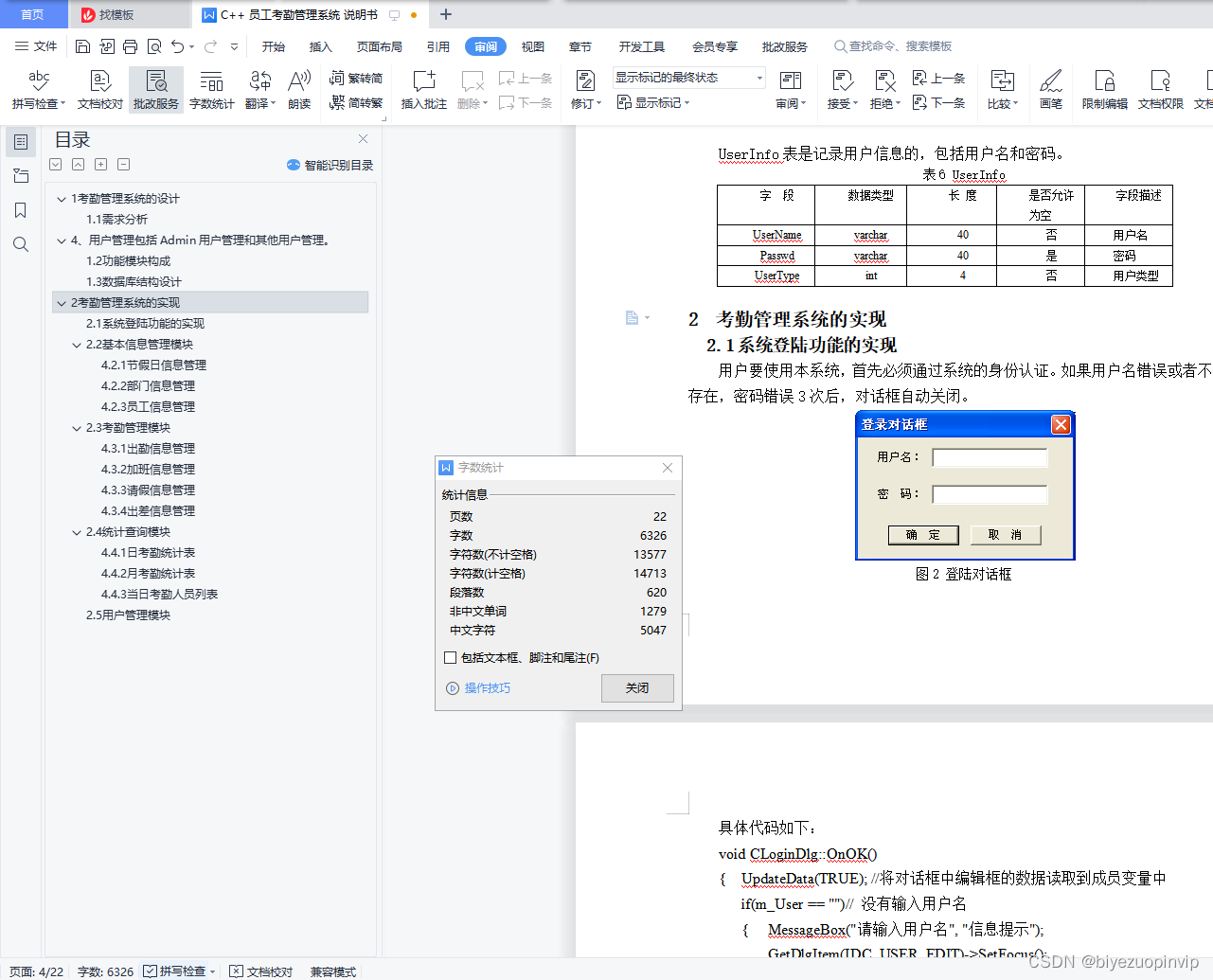
Task: Open the display markup state dropdown
Action: tap(688, 78)
